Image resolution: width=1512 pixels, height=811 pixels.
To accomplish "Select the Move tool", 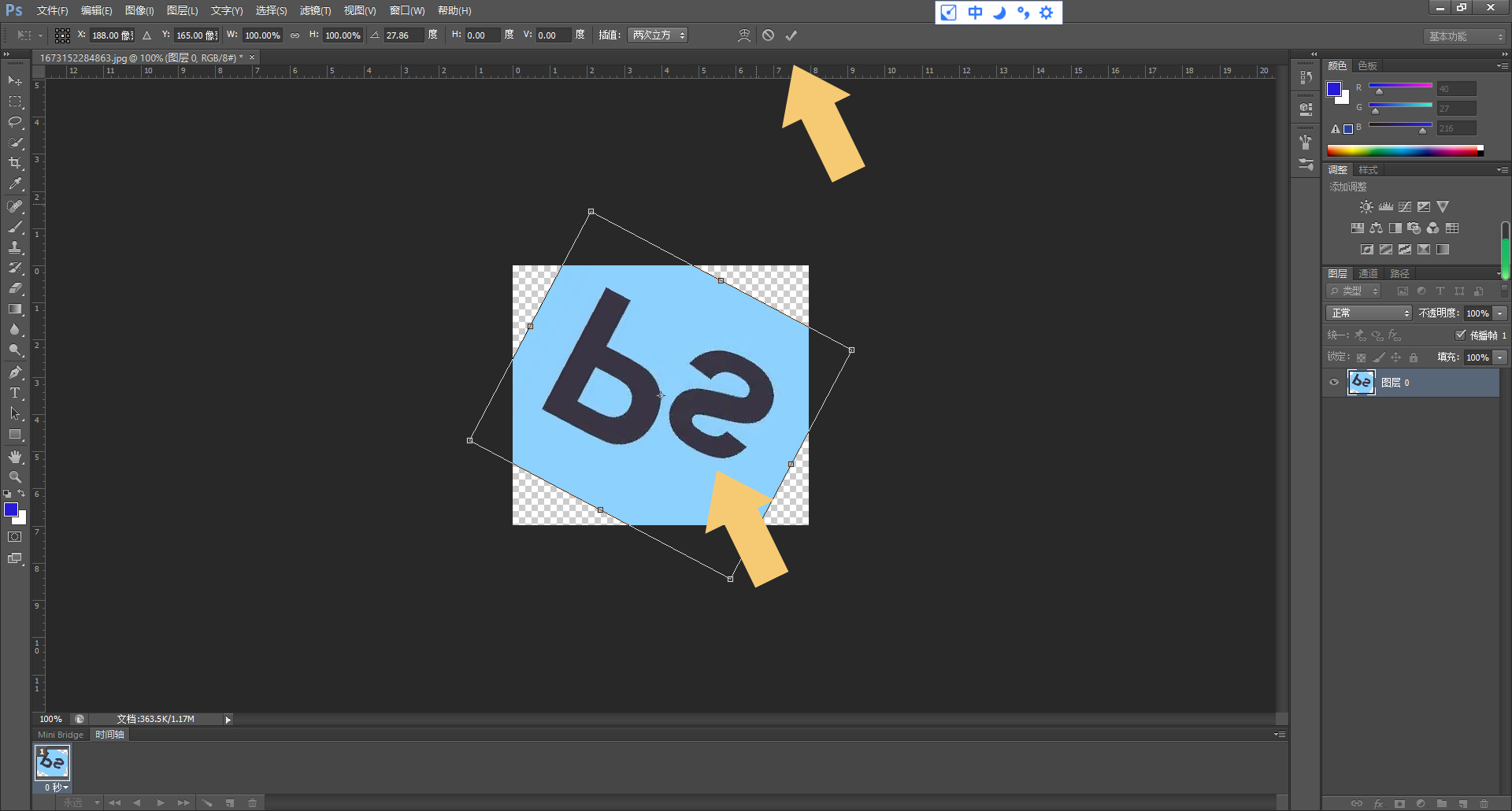I will (x=15, y=81).
